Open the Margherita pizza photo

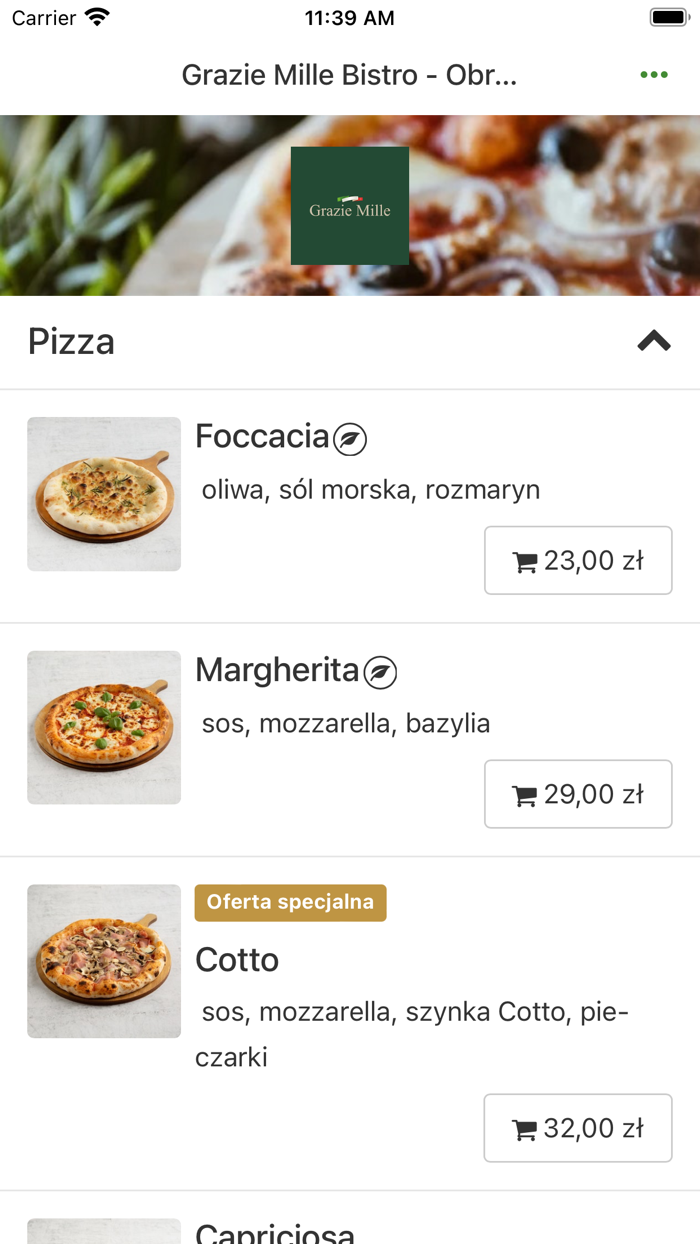point(103,727)
